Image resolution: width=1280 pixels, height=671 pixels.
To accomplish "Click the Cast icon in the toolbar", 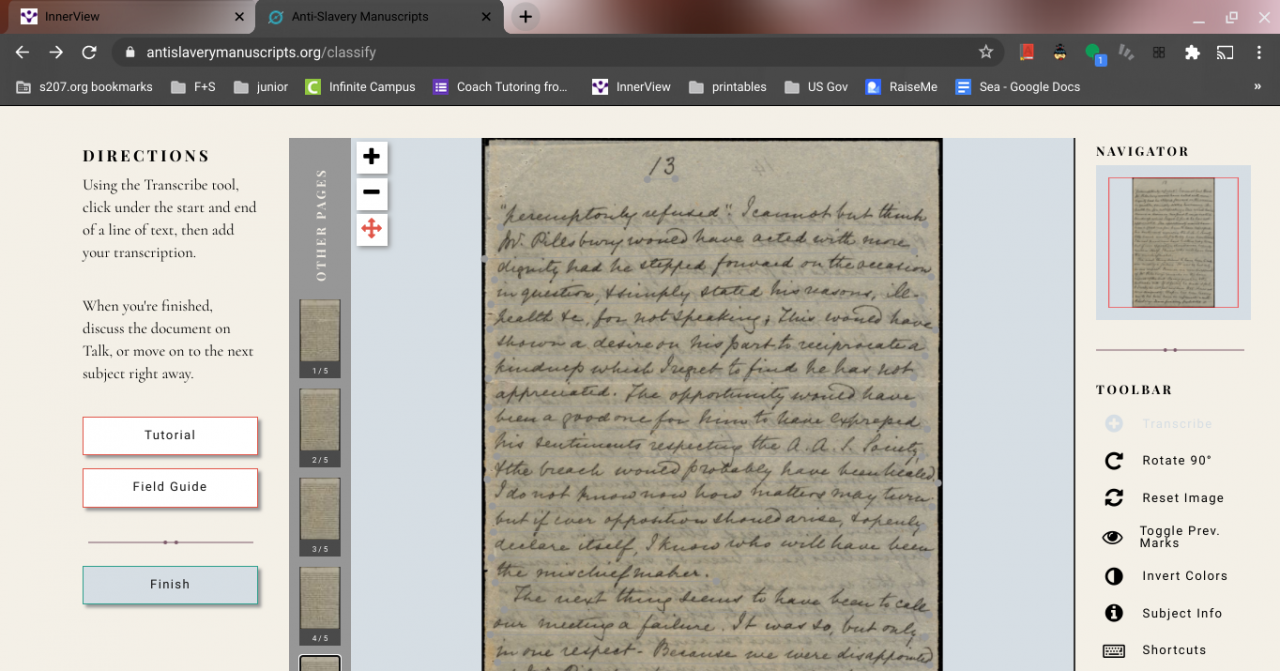I will (x=1225, y=52).
